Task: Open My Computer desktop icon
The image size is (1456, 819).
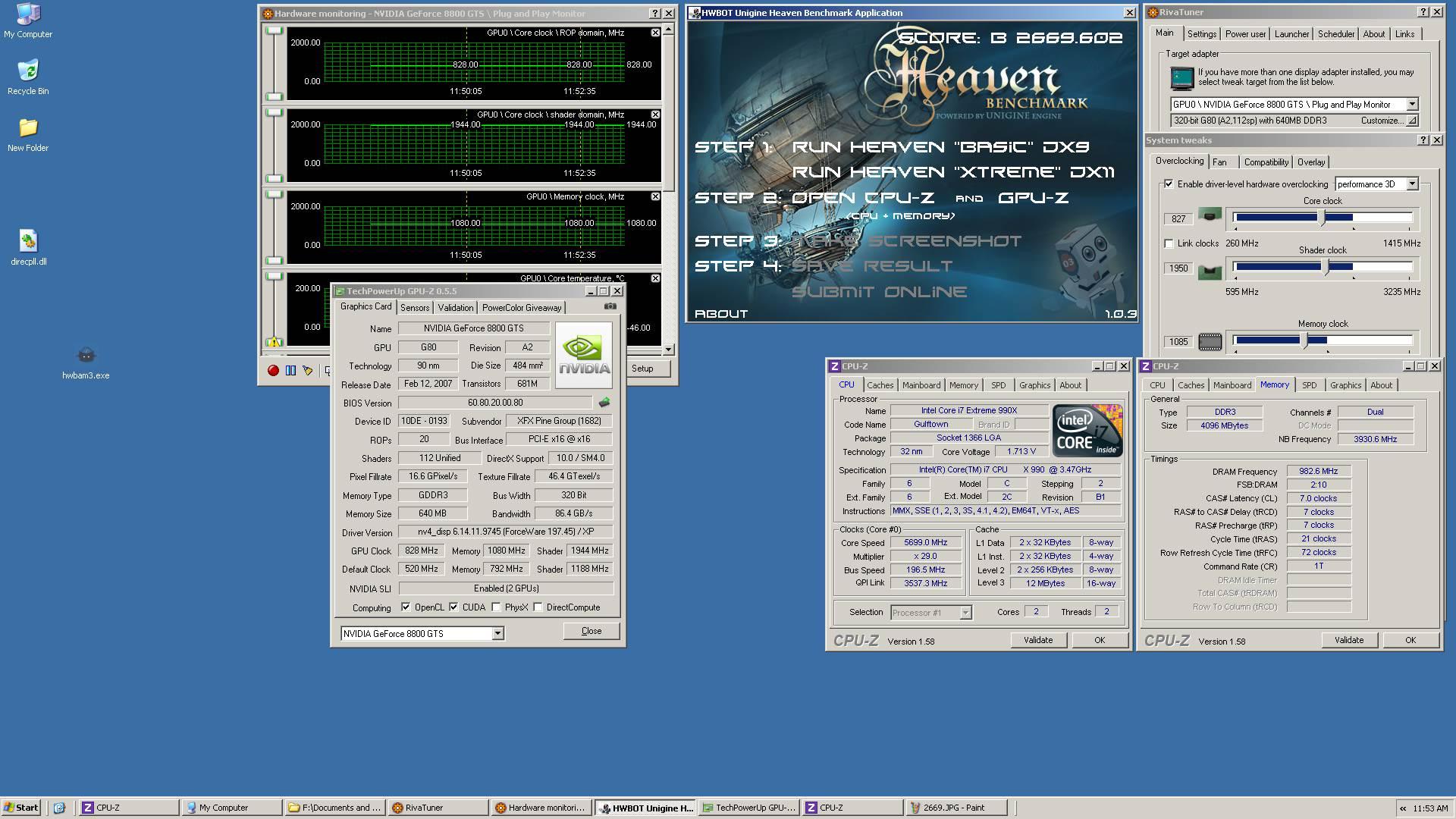Action: [28, 20]
